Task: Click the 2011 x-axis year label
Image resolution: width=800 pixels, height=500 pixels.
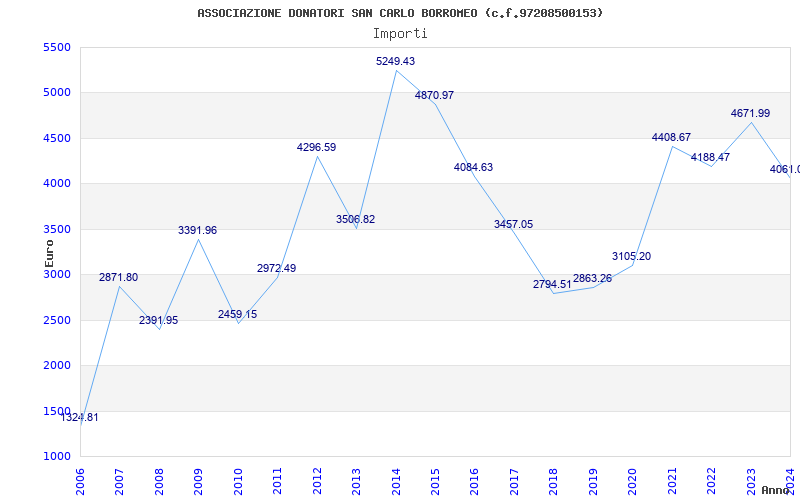Action: coord(278,482)
